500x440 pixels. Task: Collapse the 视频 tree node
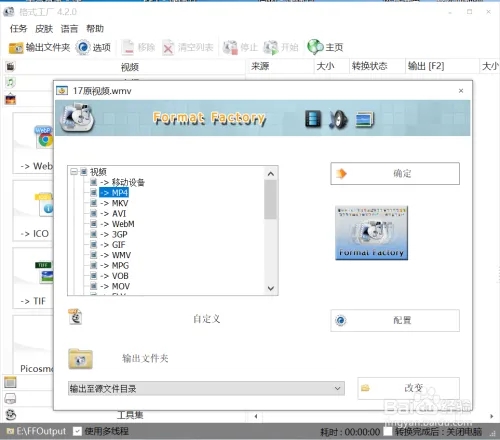(73, 172)
